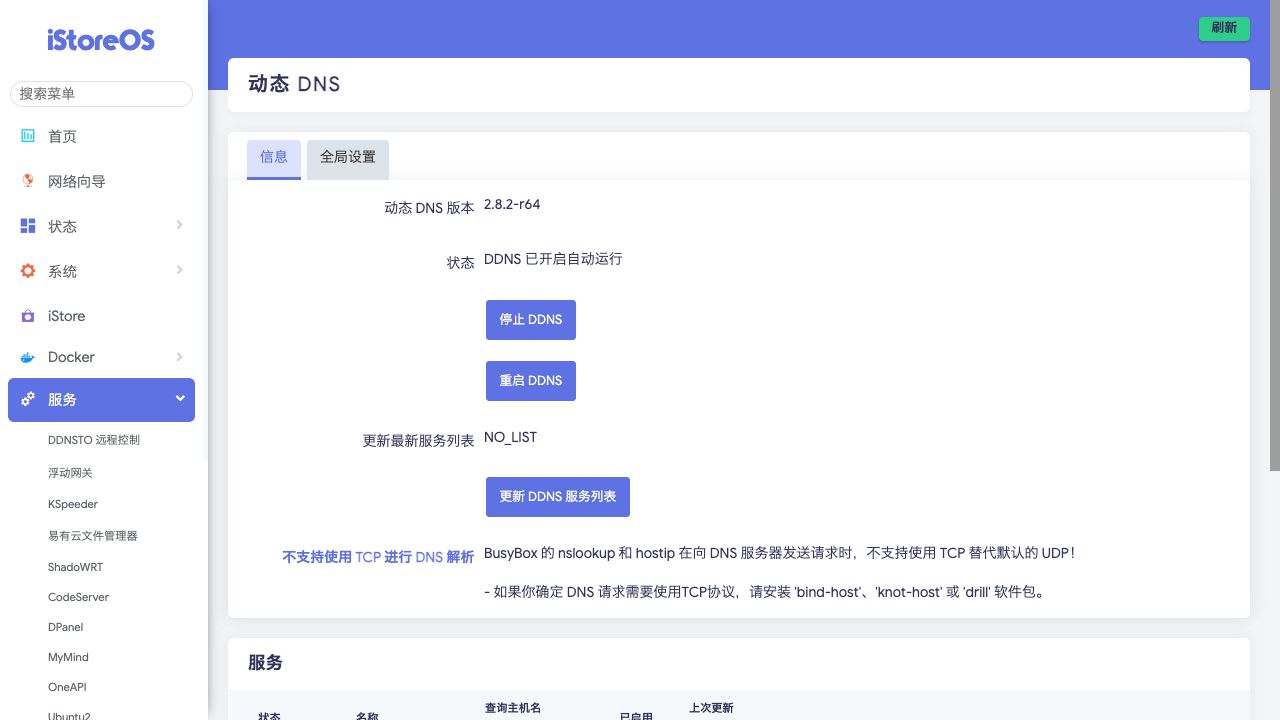Click the network wizard (网络向导) globe icon
Screen dimensions: 1280x720
(28, 181)
